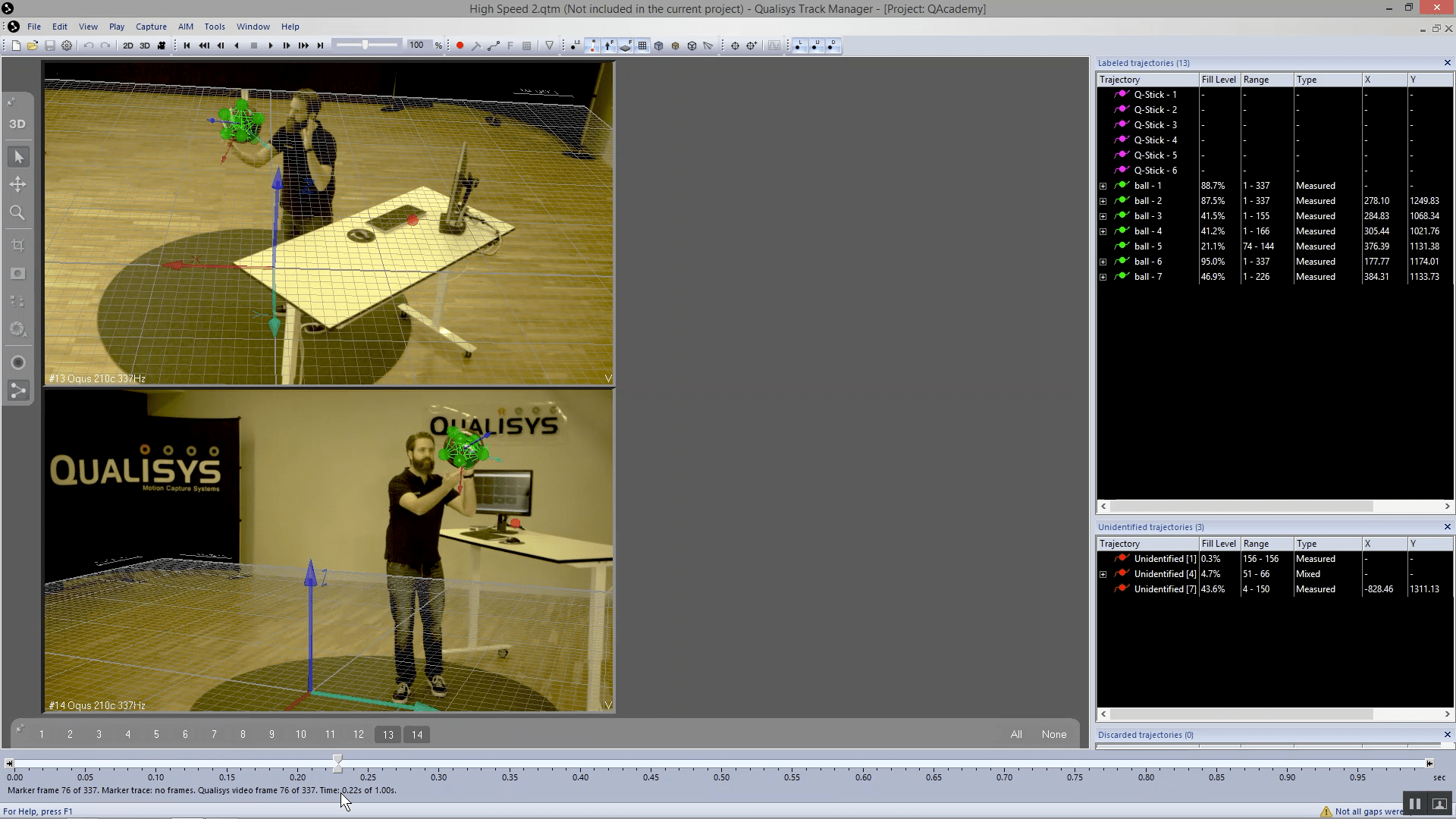Image resolution: width=1456 pixels, height=819 pixels.
Task: Open the calibration wand tool
Action: coord(476,45)
